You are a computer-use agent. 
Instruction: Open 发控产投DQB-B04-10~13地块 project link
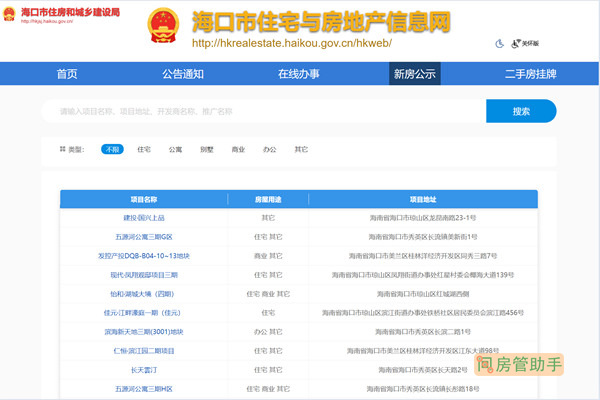tap(144, 256)
